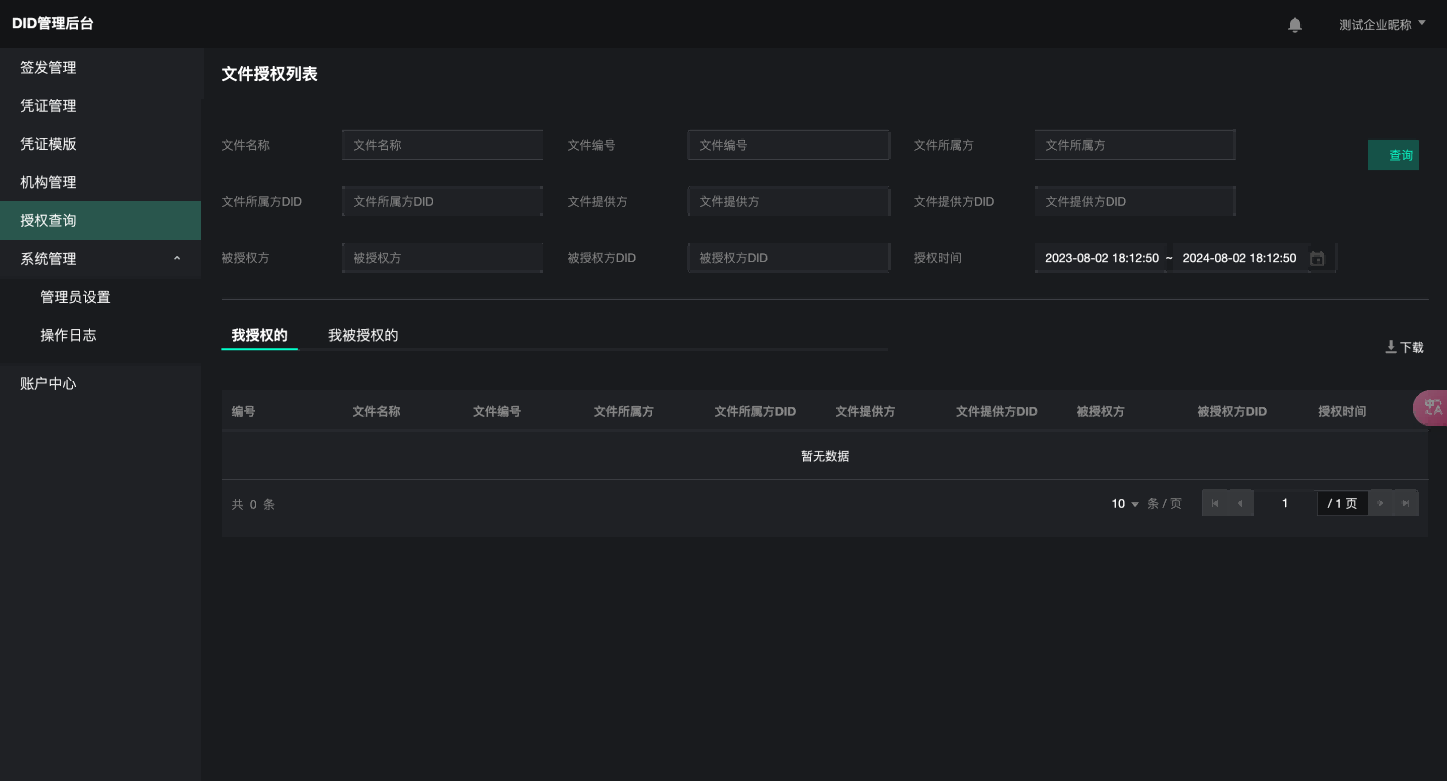This screenshot has height=781, width=1447.
Task: Click the authorization start date 2023-08-02 field
Action: coord(1101,258)
